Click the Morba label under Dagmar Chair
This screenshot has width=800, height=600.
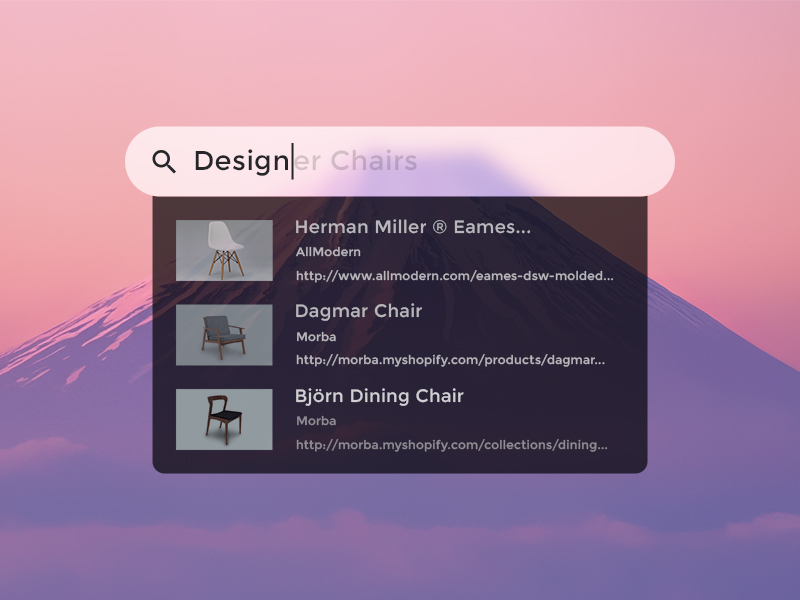coord(316,337)
